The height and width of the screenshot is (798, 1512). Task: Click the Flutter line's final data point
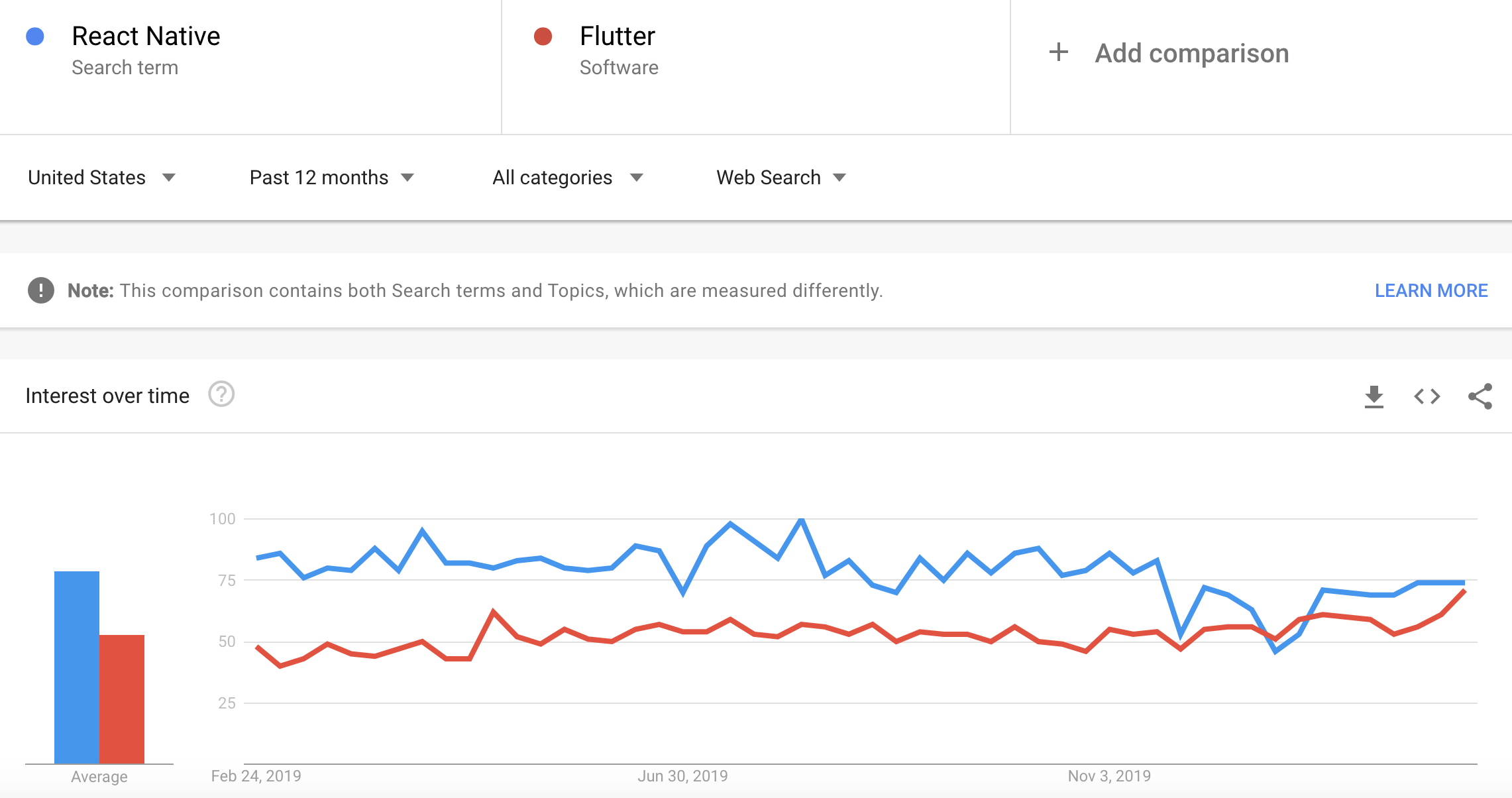point(1464,591)
